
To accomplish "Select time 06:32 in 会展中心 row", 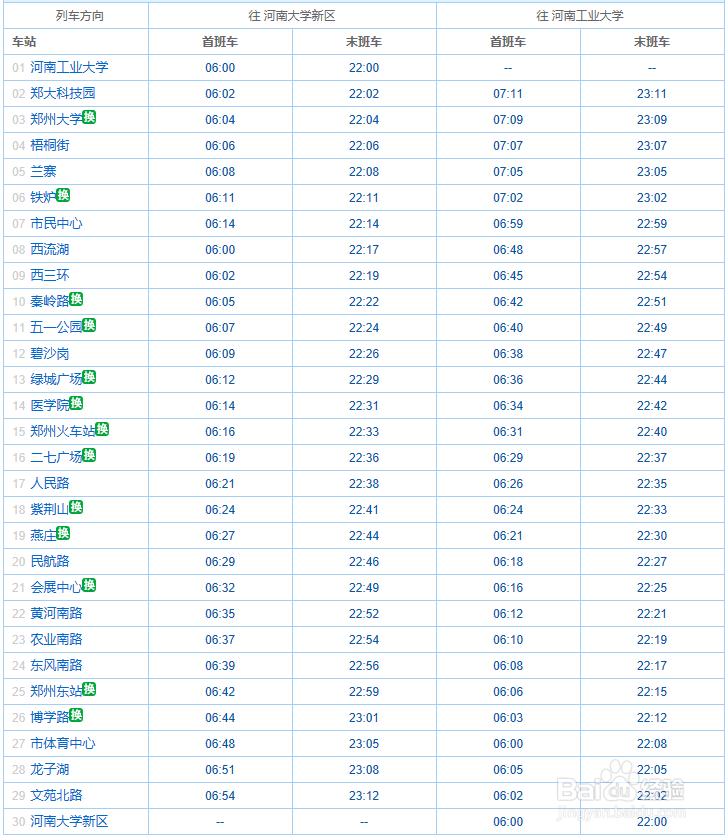I will point(220,588).
